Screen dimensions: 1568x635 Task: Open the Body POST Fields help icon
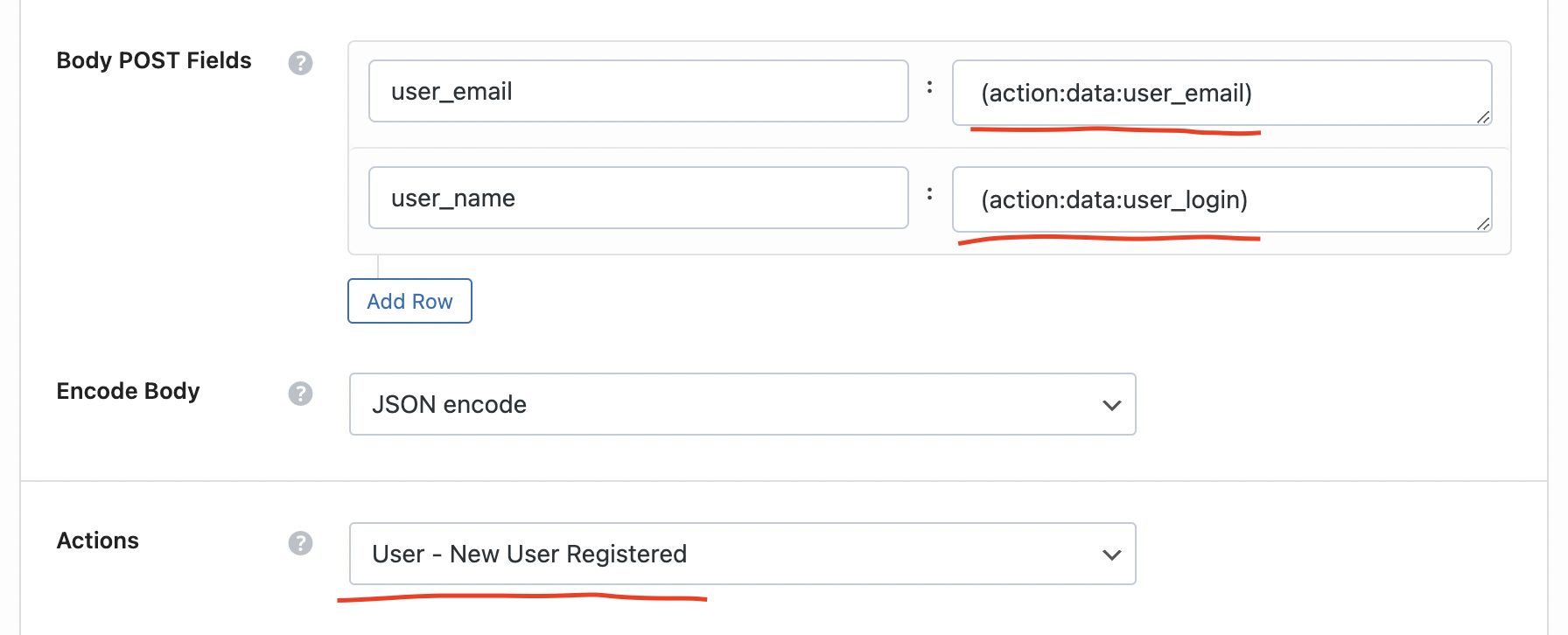pos(300,63)
